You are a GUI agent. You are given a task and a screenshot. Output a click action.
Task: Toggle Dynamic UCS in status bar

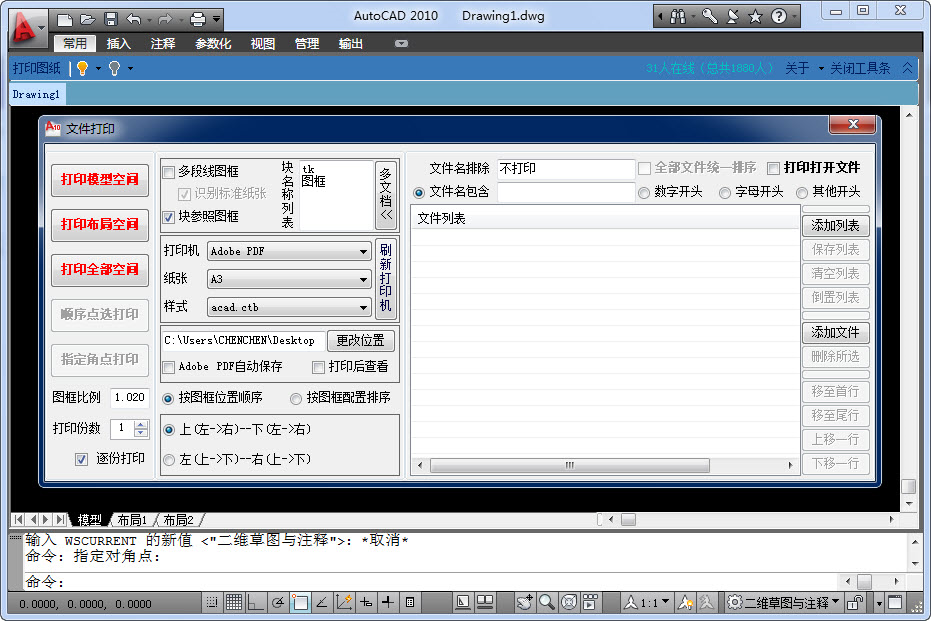(344, 603)
